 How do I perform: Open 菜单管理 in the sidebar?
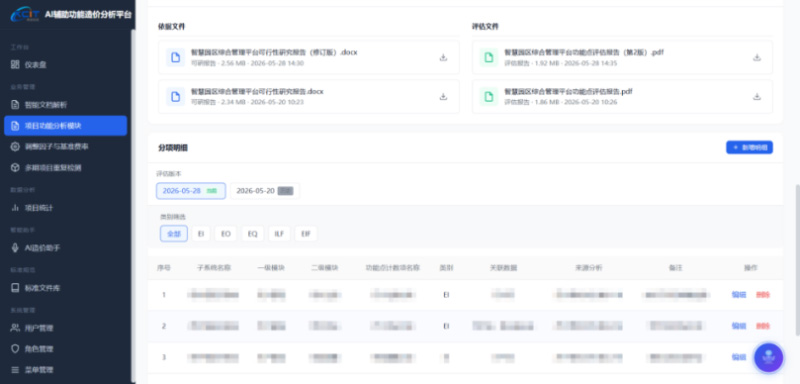coord(65,369)
